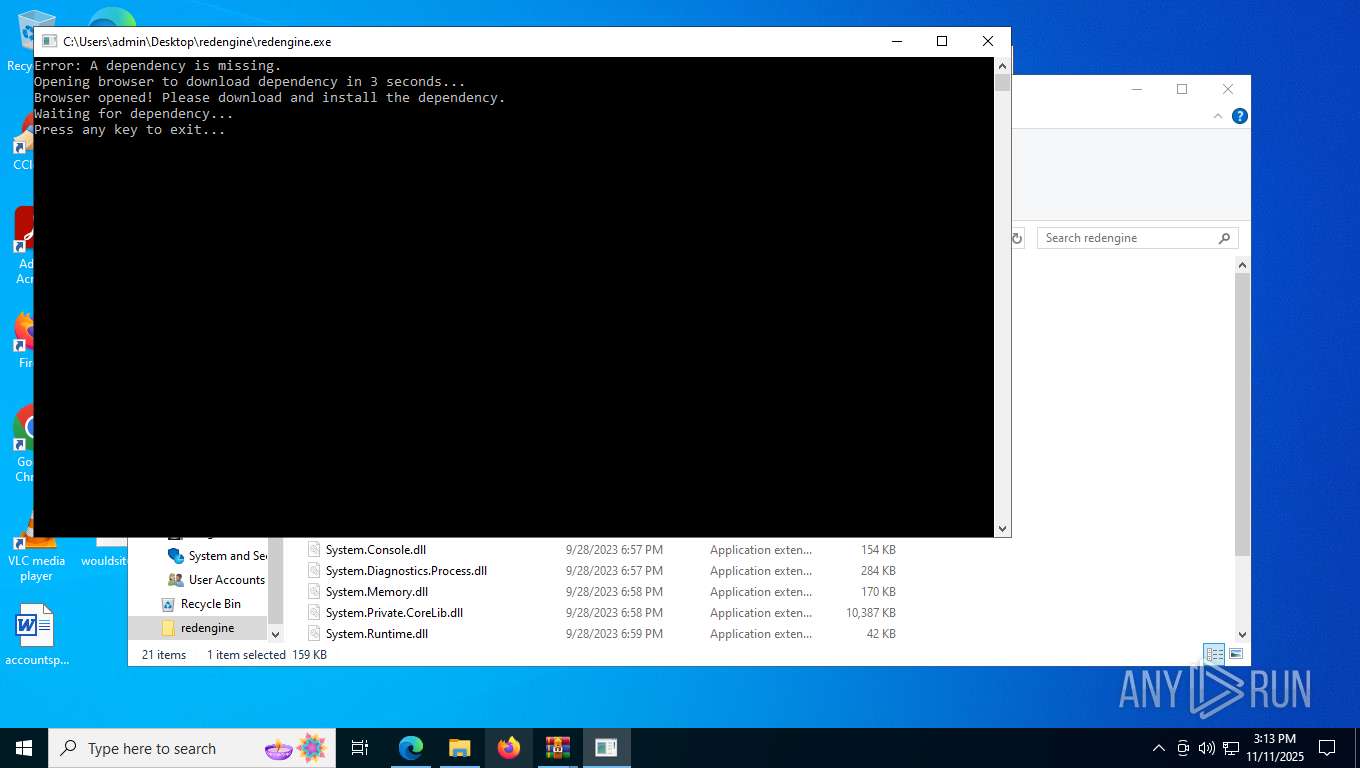This screenshot has width=1360, height=768.
Task: Open Meet Now tray icon
Action: click(x=1183, y=748)
